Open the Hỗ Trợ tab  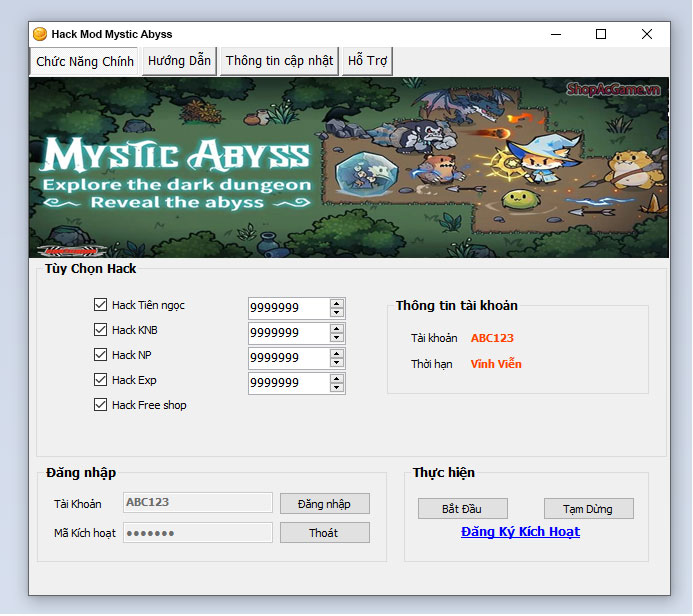tap(367, 61)
